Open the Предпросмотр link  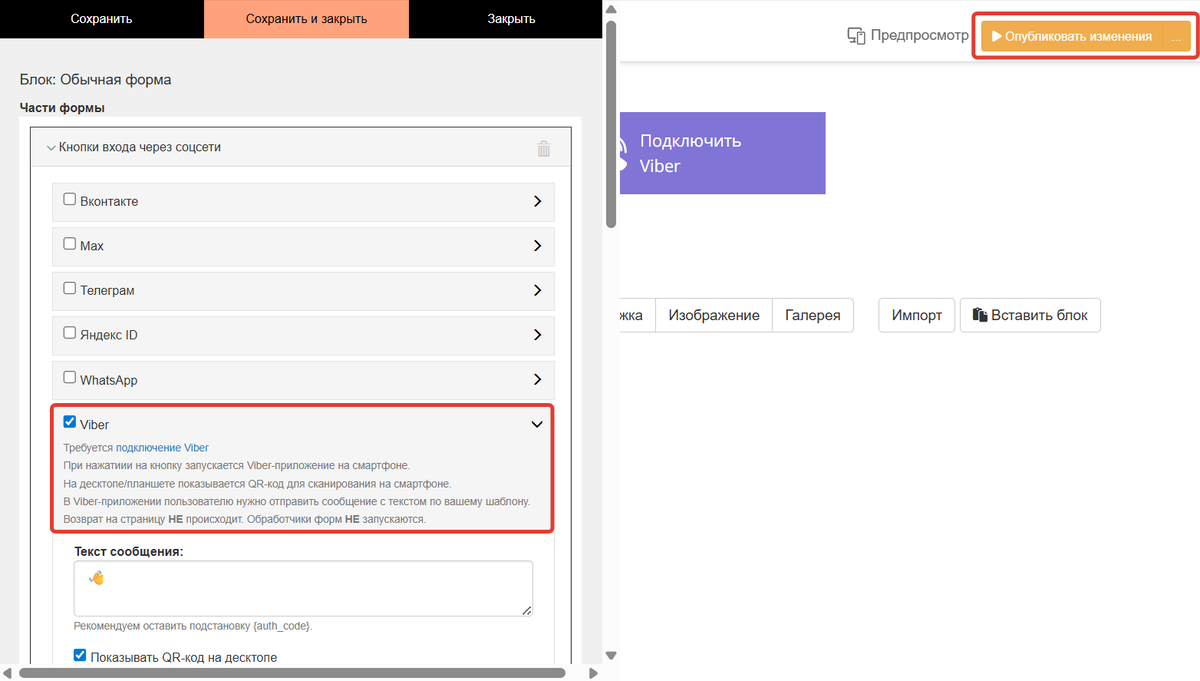click(x=908, y=36)
